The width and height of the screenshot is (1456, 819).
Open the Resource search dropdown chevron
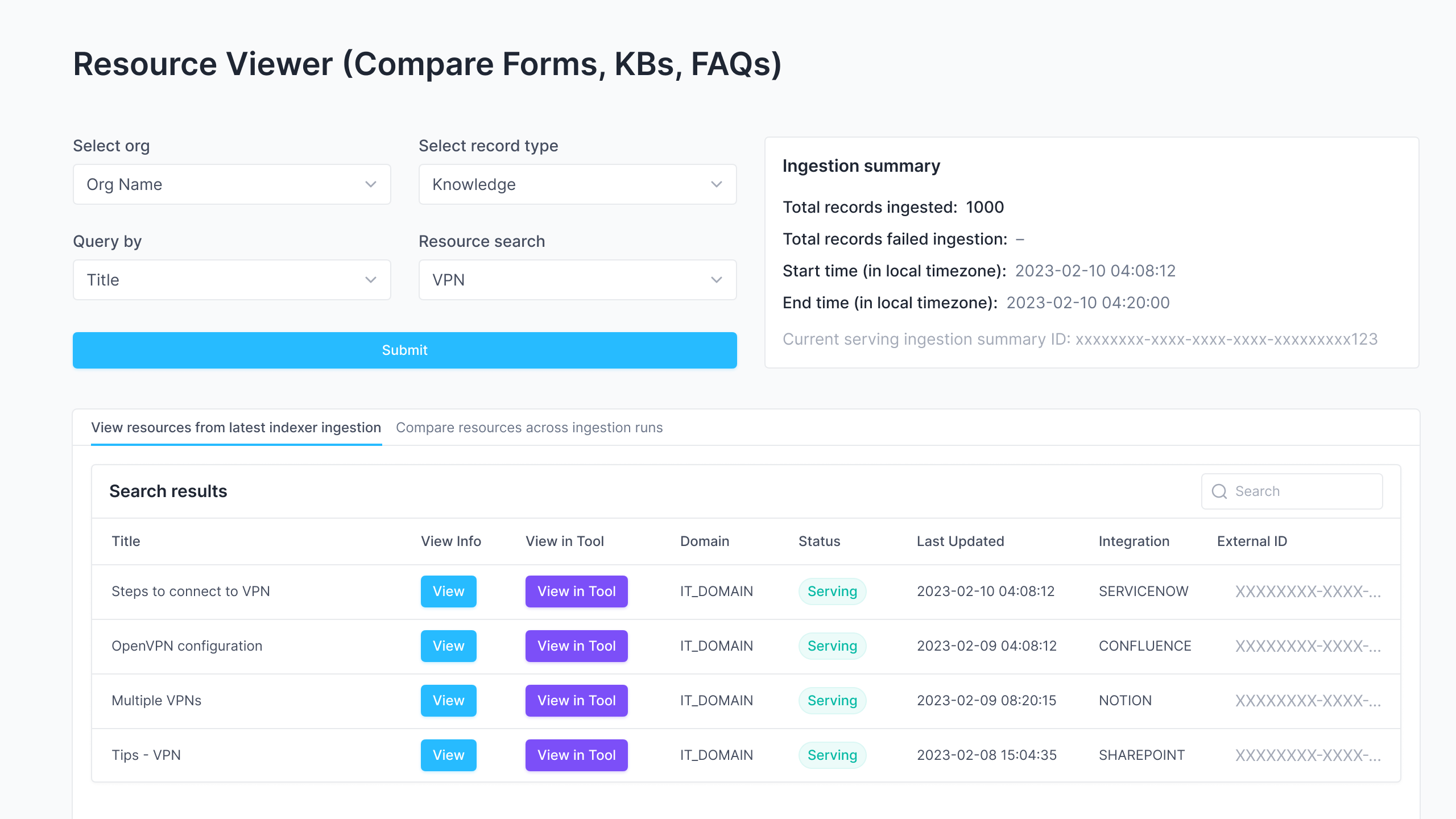716,279
